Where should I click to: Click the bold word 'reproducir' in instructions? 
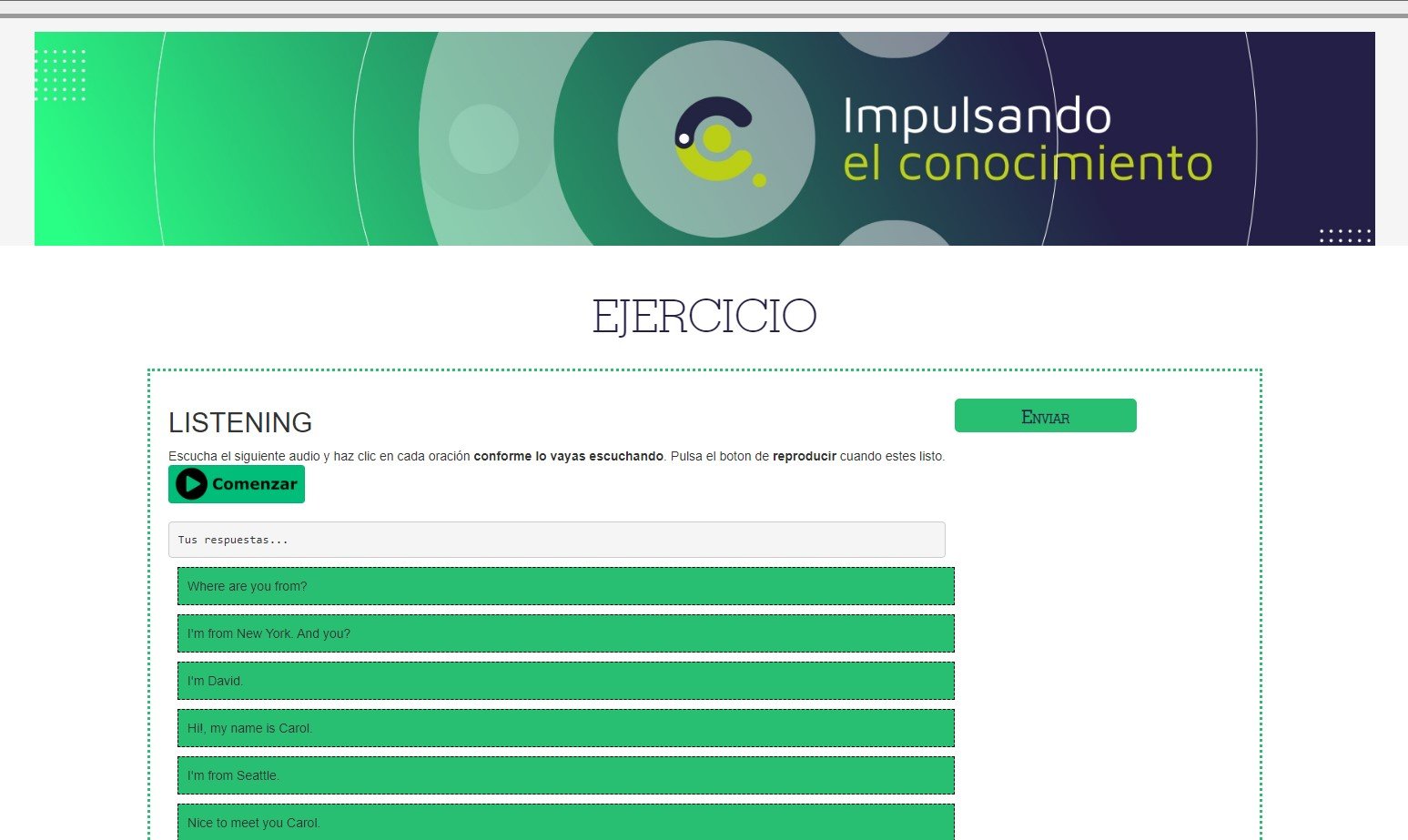tap(804, 456)
